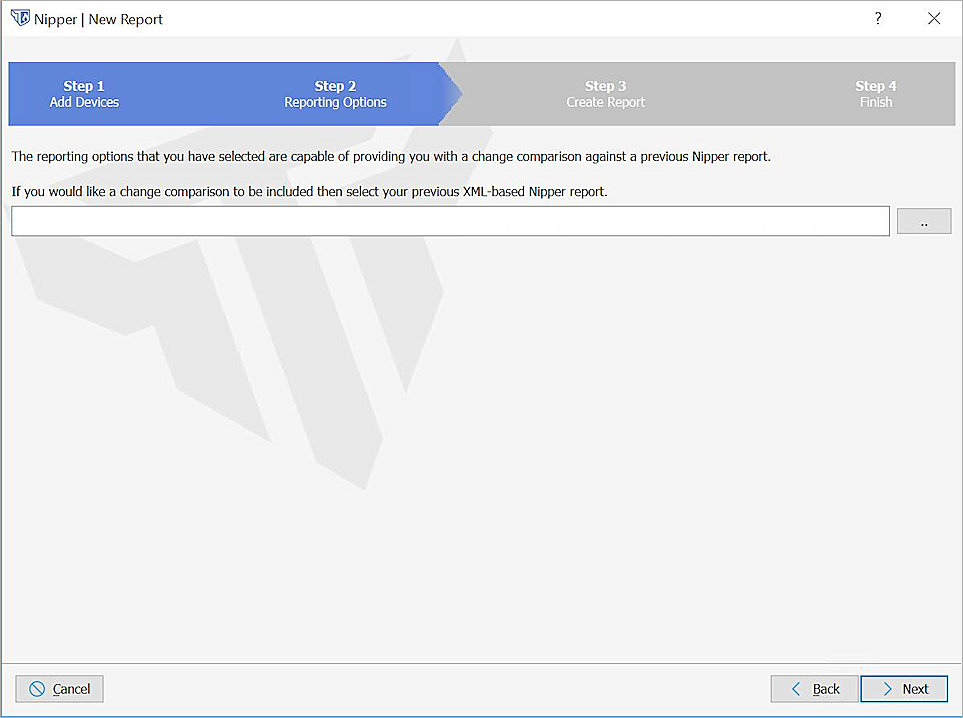Screen dimensions: 963x718
Task: Cancel the New Report wizard
Action: [x=59, y=689]
